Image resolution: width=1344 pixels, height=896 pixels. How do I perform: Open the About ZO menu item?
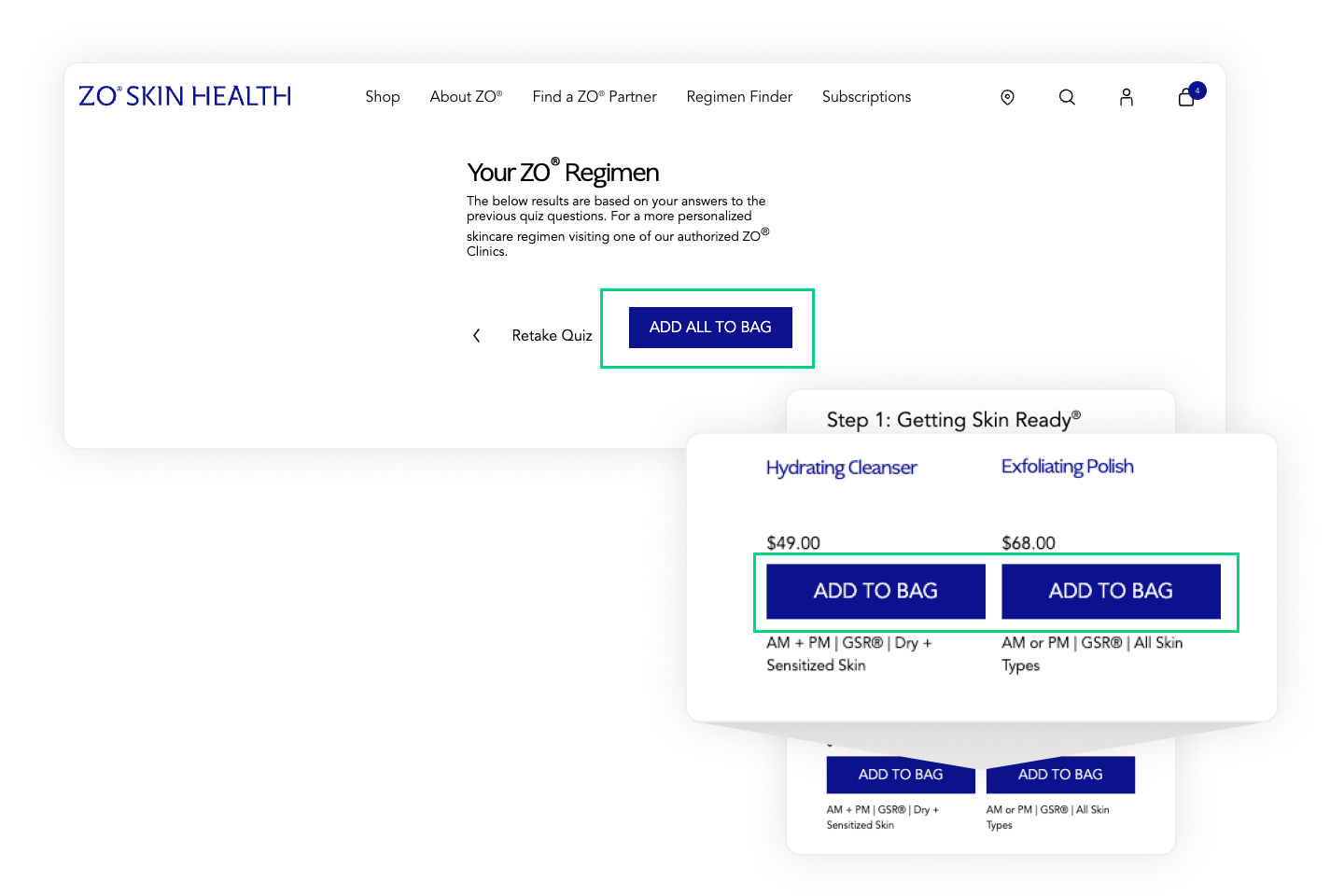tap(466, 96)
